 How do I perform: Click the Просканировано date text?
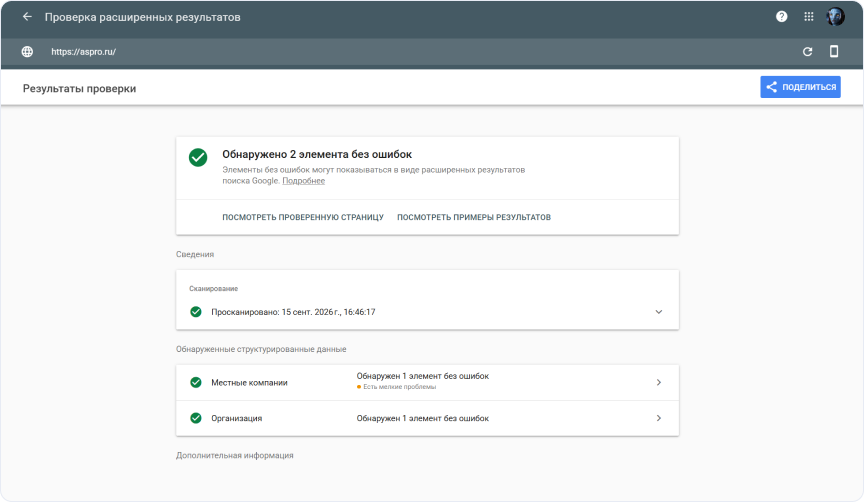293,312
